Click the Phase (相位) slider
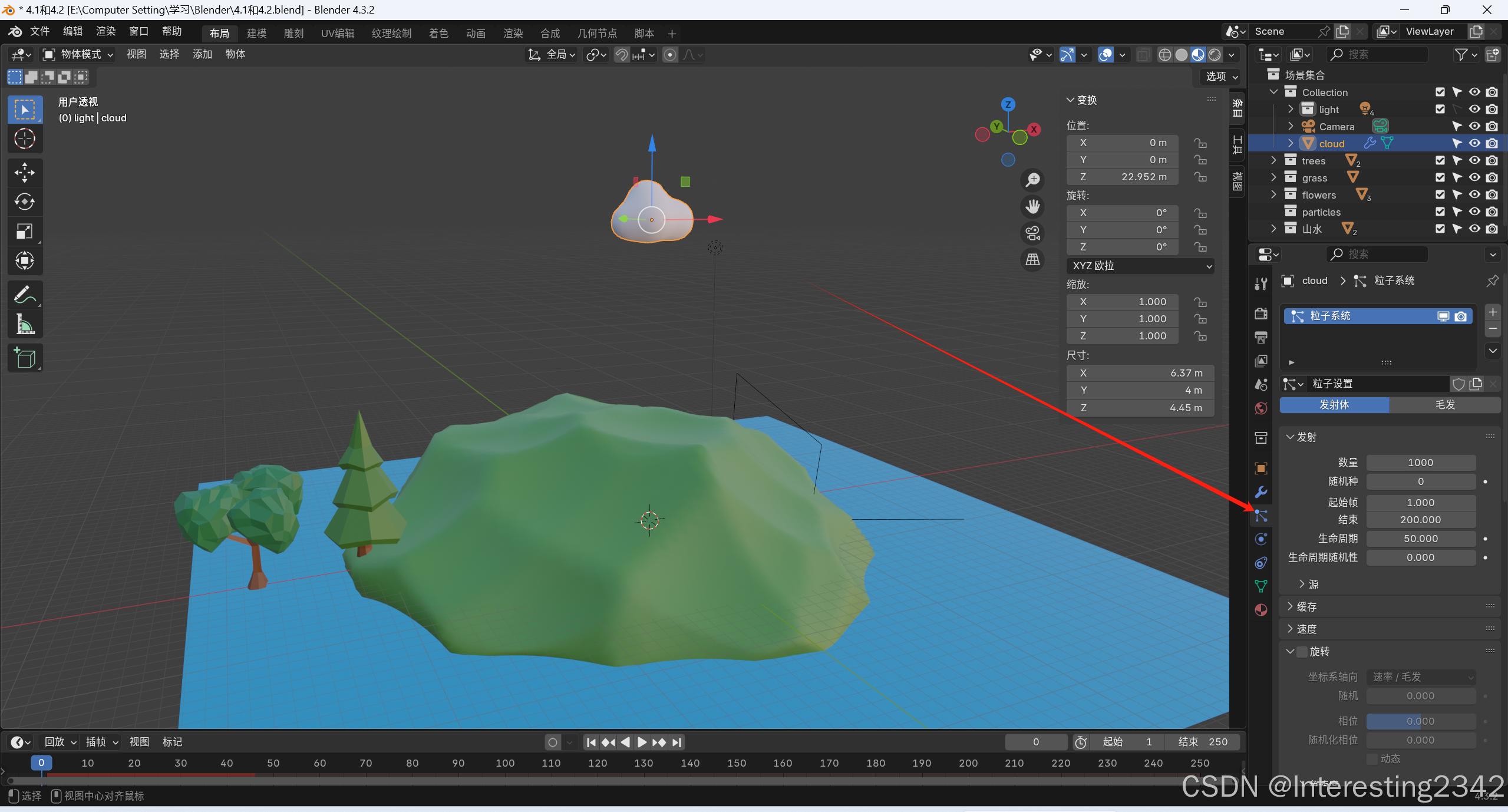Image resolution: width=1508 pixels, height=812 pixels. point(1420,721)
